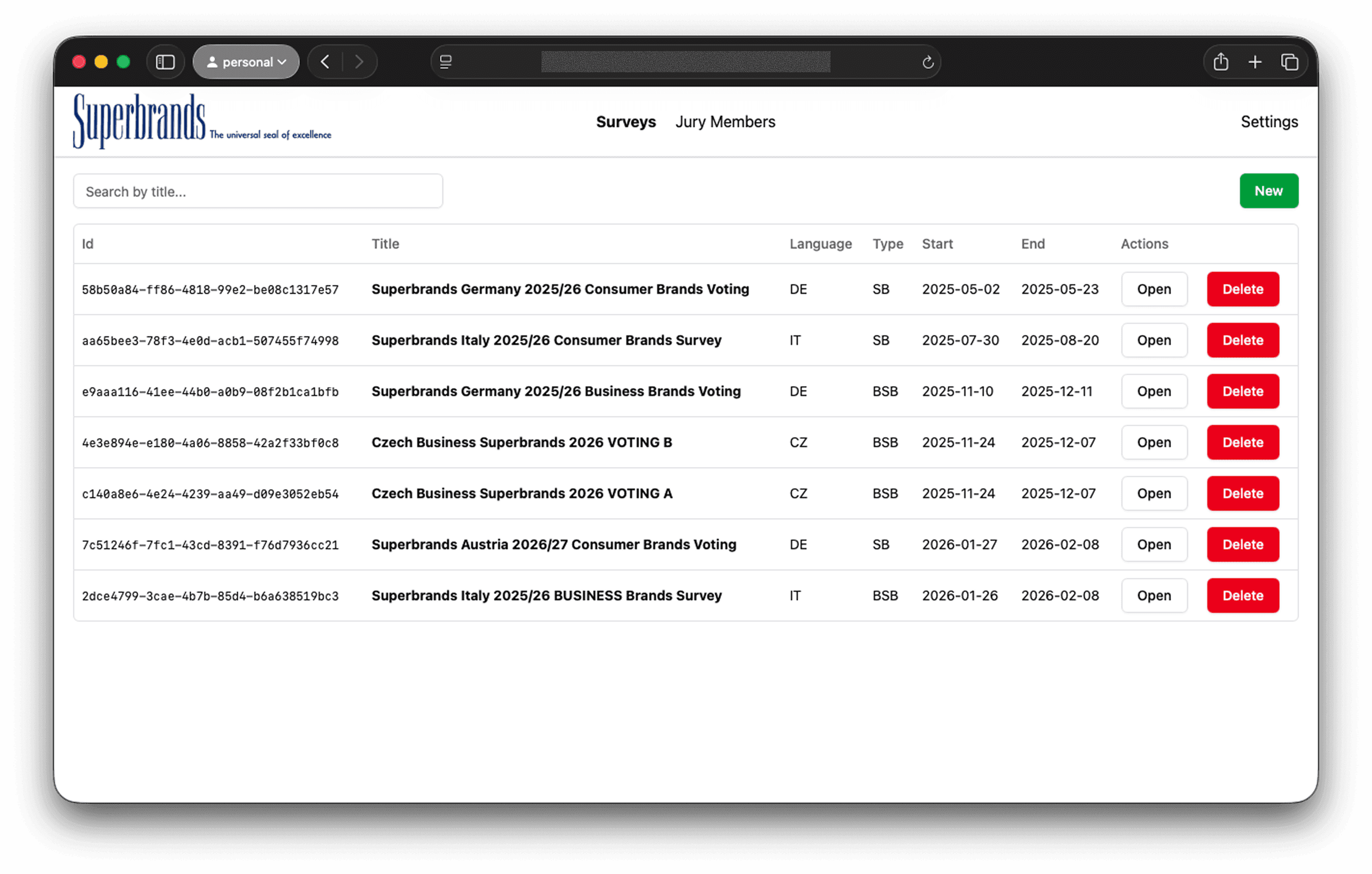The height and width of the screenshot is (874, 1372).
Task: Create a survey with New button
Action: point(1268,191)
